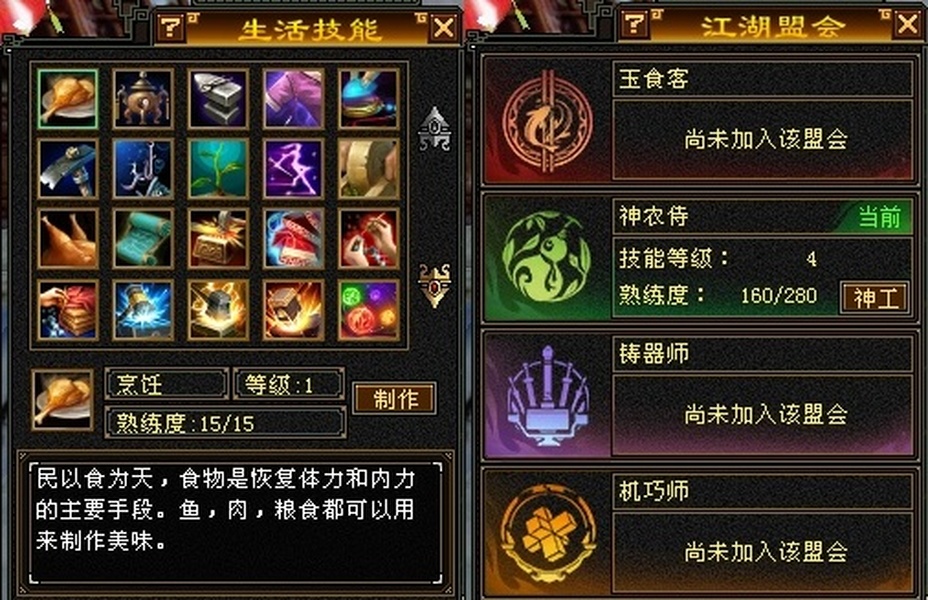Open help for the 江湖盟会 panel
This screenshot has height=600, width=928.
coord(634,24)
